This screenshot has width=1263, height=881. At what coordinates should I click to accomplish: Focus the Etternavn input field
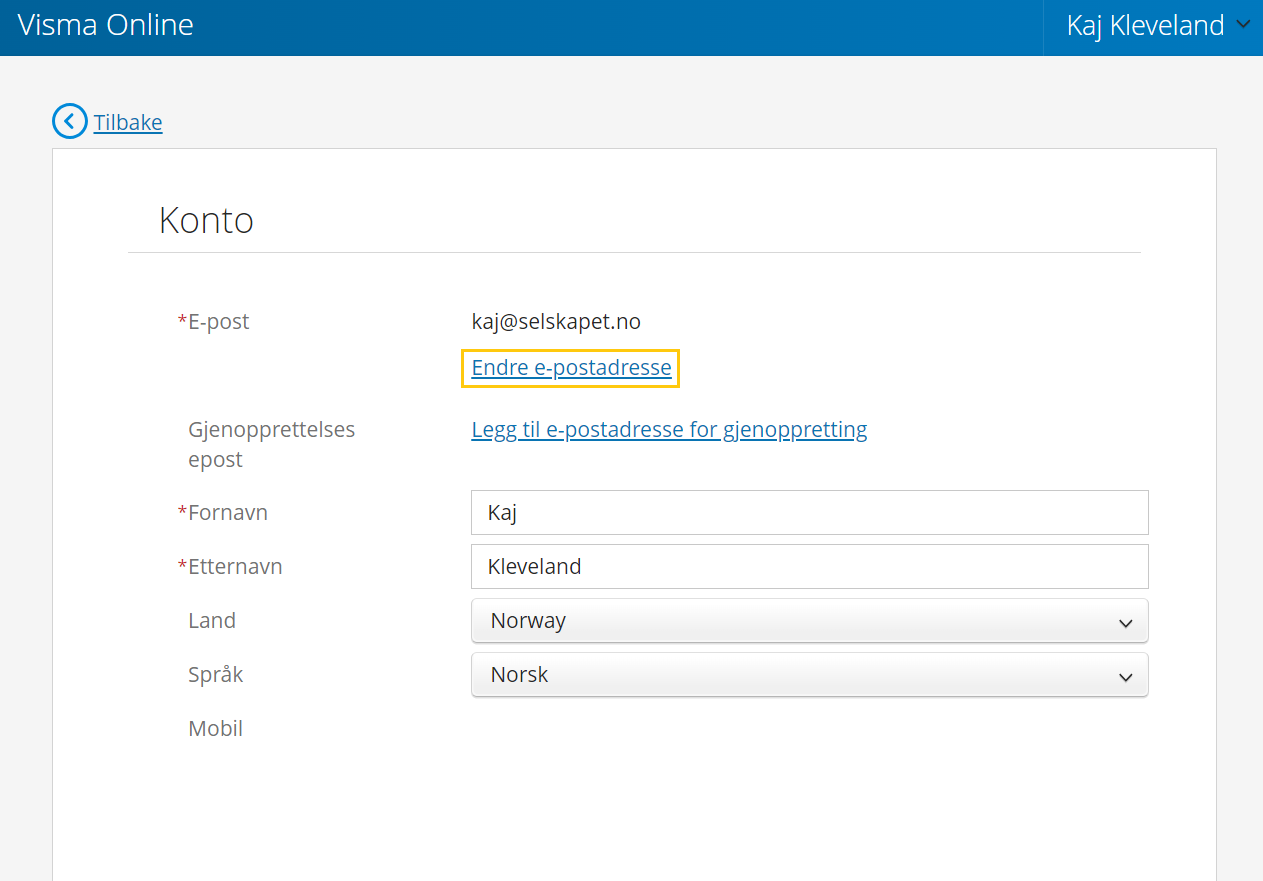click(x=809, y=567)
